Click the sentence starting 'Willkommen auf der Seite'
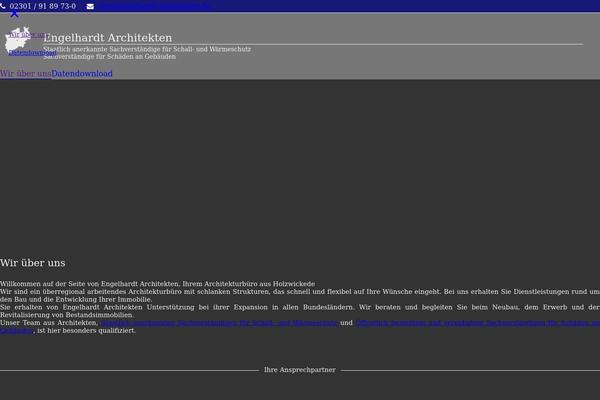 tap(157, 284)
